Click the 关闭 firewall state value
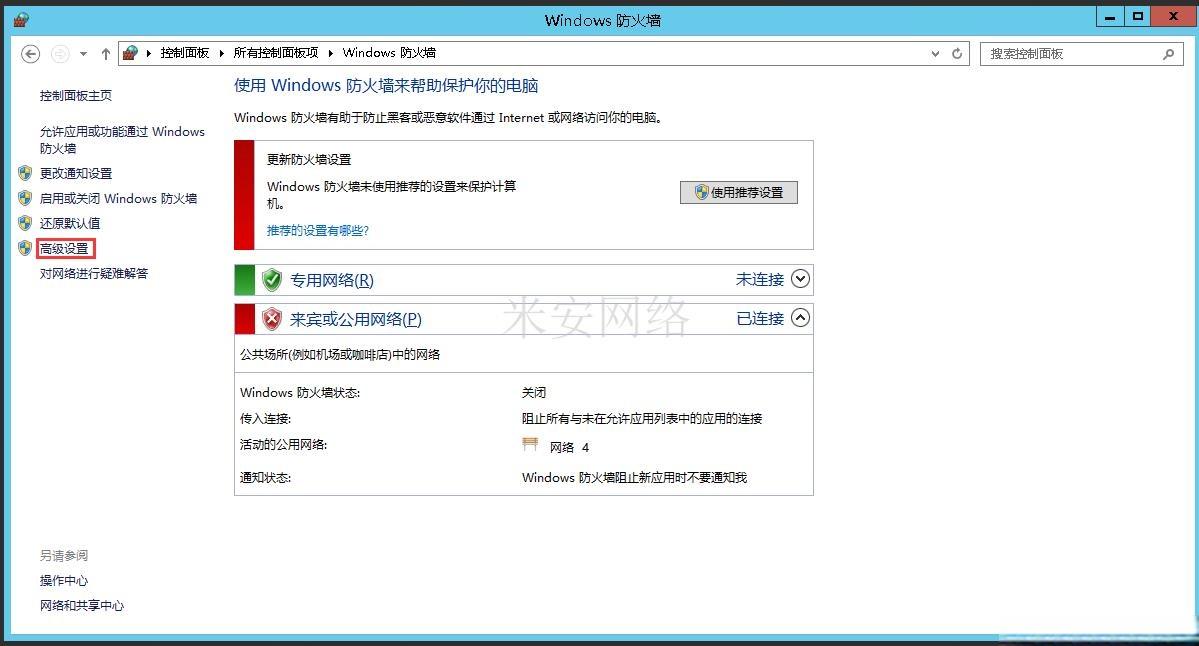1199x646 pixels. (534, 393)
